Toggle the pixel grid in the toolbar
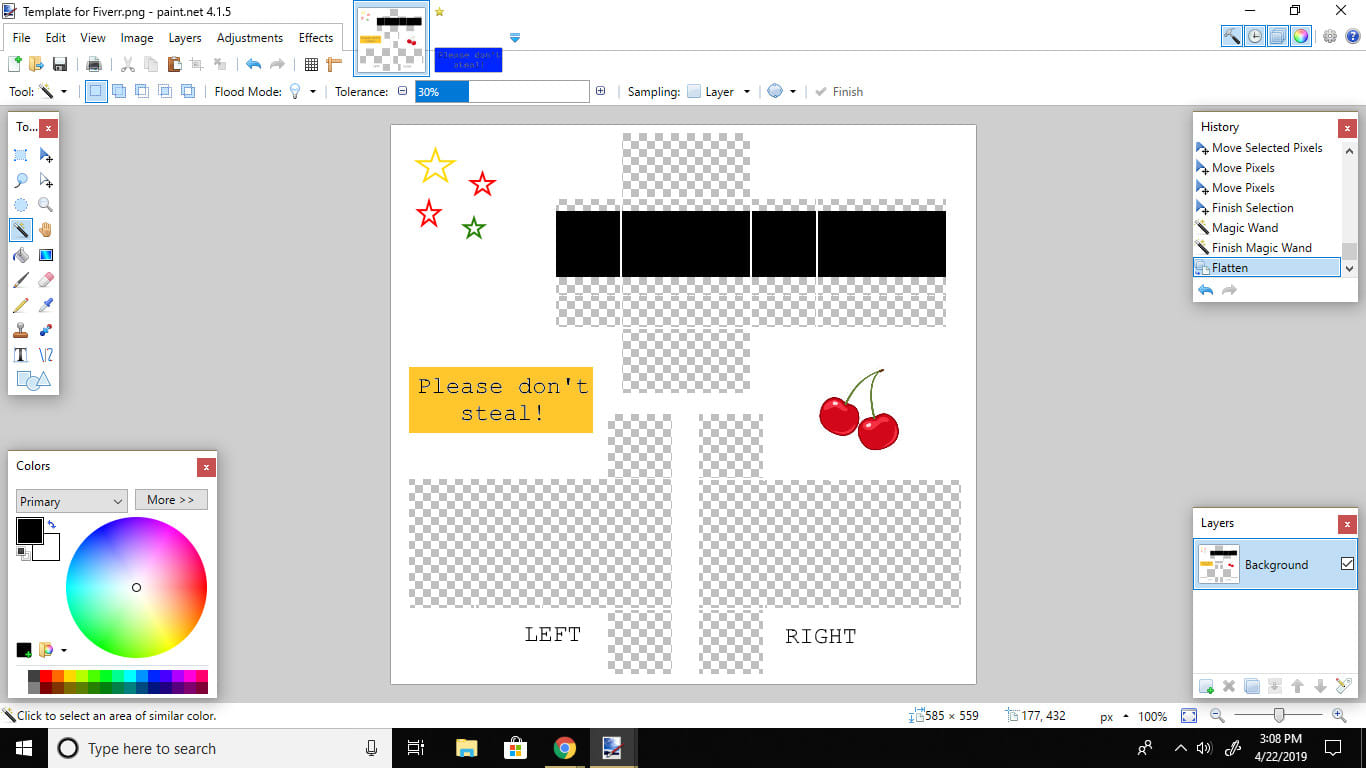Image resolution: width=1366 pixels, height=768 pixels. pyautogui.click(x=311, y=64)
